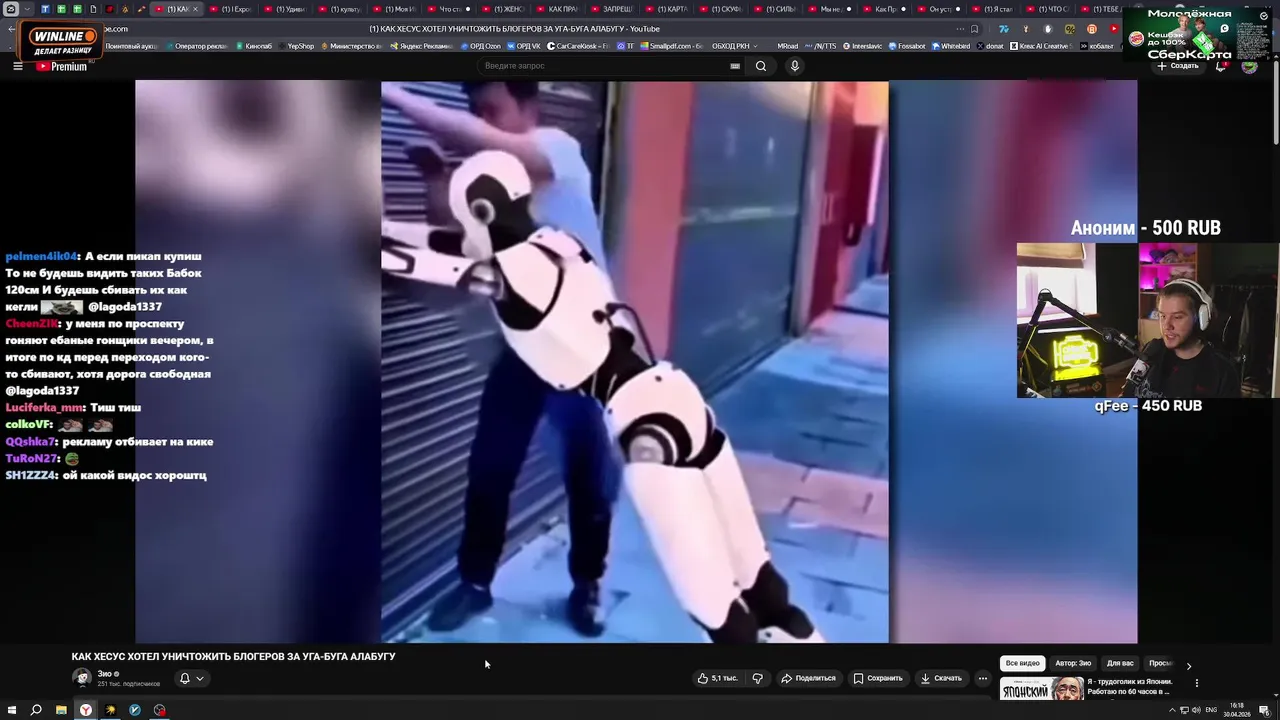The height and width of the screenshot is (720, 1280).
Task: Select the Автор: Зио chip
Action: coord(1073,663)
